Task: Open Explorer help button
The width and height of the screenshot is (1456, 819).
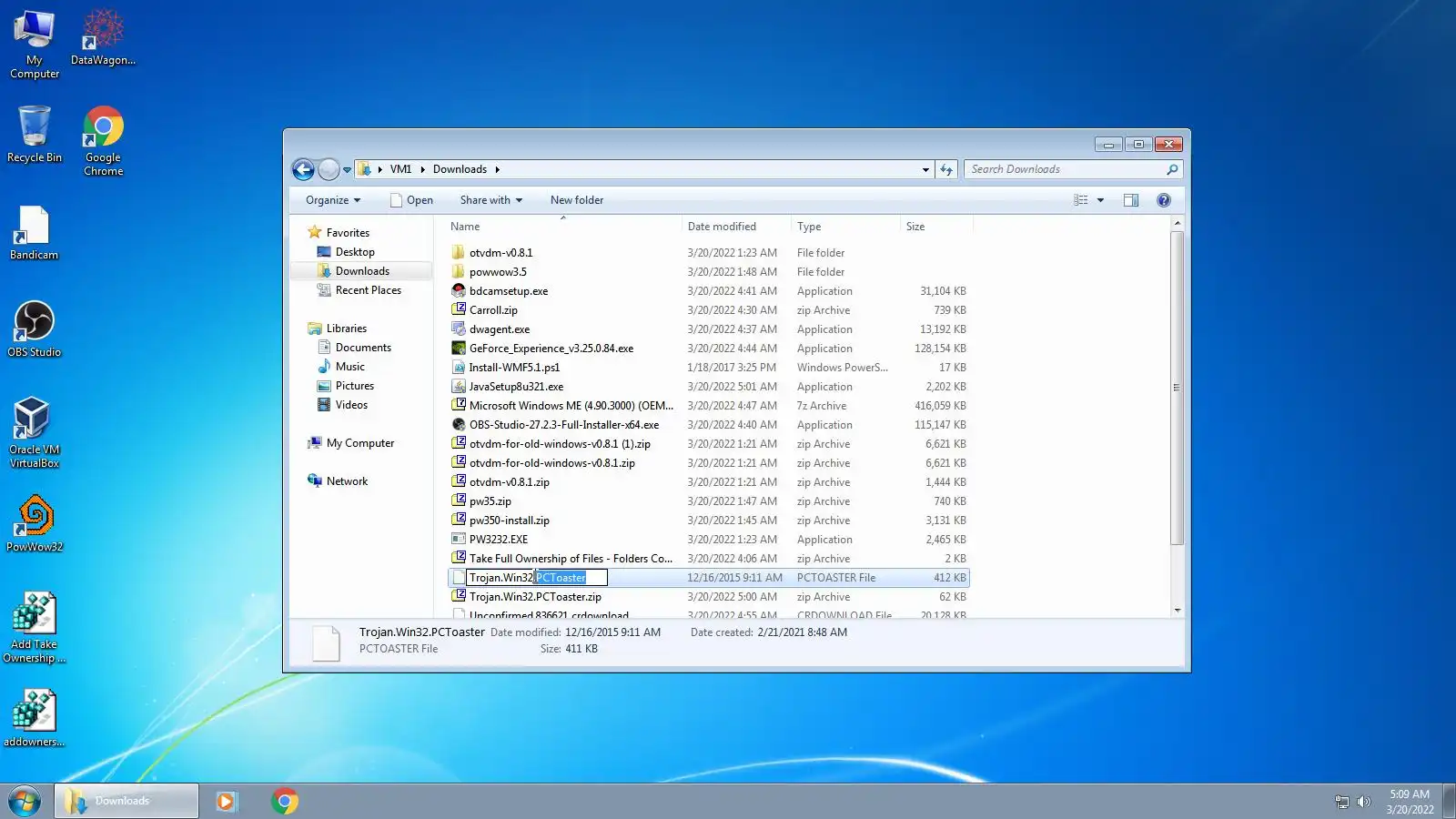Action: click(x=1164, y=200)
